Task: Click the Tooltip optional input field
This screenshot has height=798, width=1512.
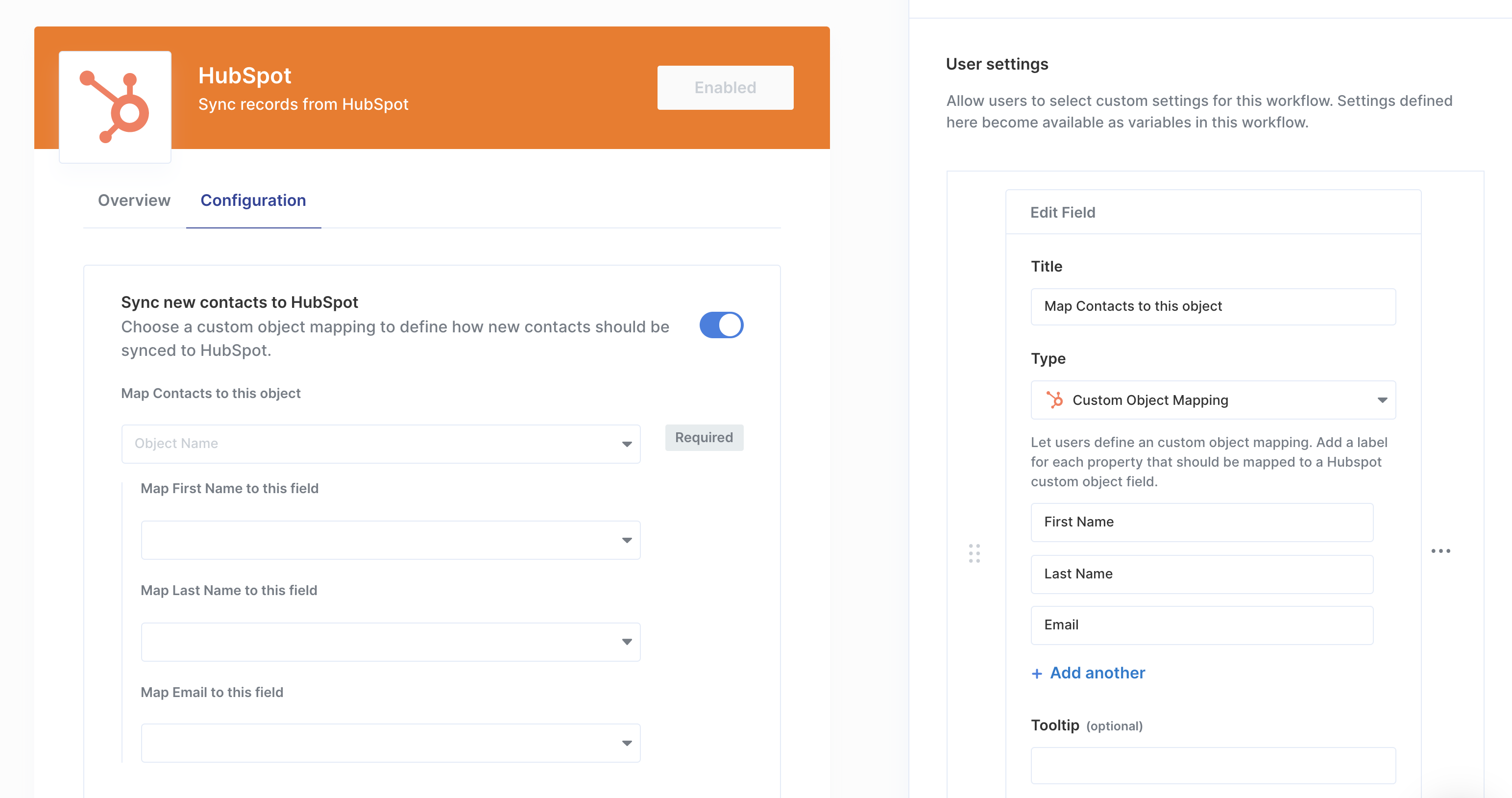Action: (x=1213, y=766)
